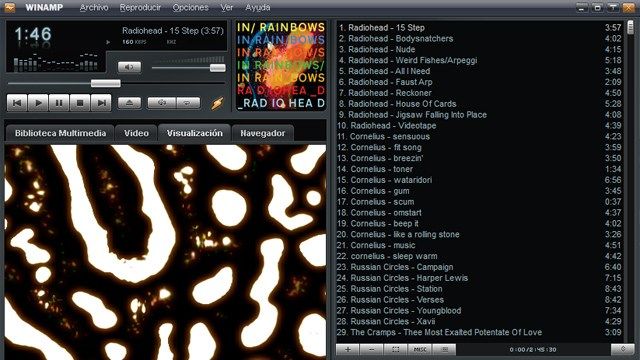Select track 8 House Of Cards

click(x=480, y=104)
